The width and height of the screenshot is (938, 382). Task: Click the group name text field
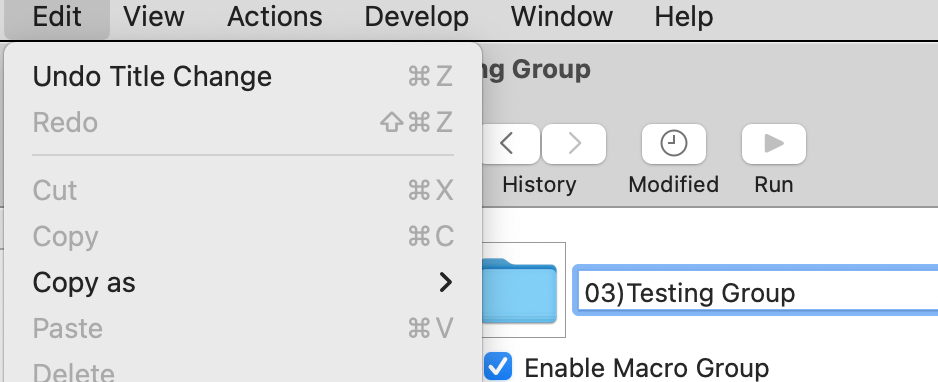756,293
